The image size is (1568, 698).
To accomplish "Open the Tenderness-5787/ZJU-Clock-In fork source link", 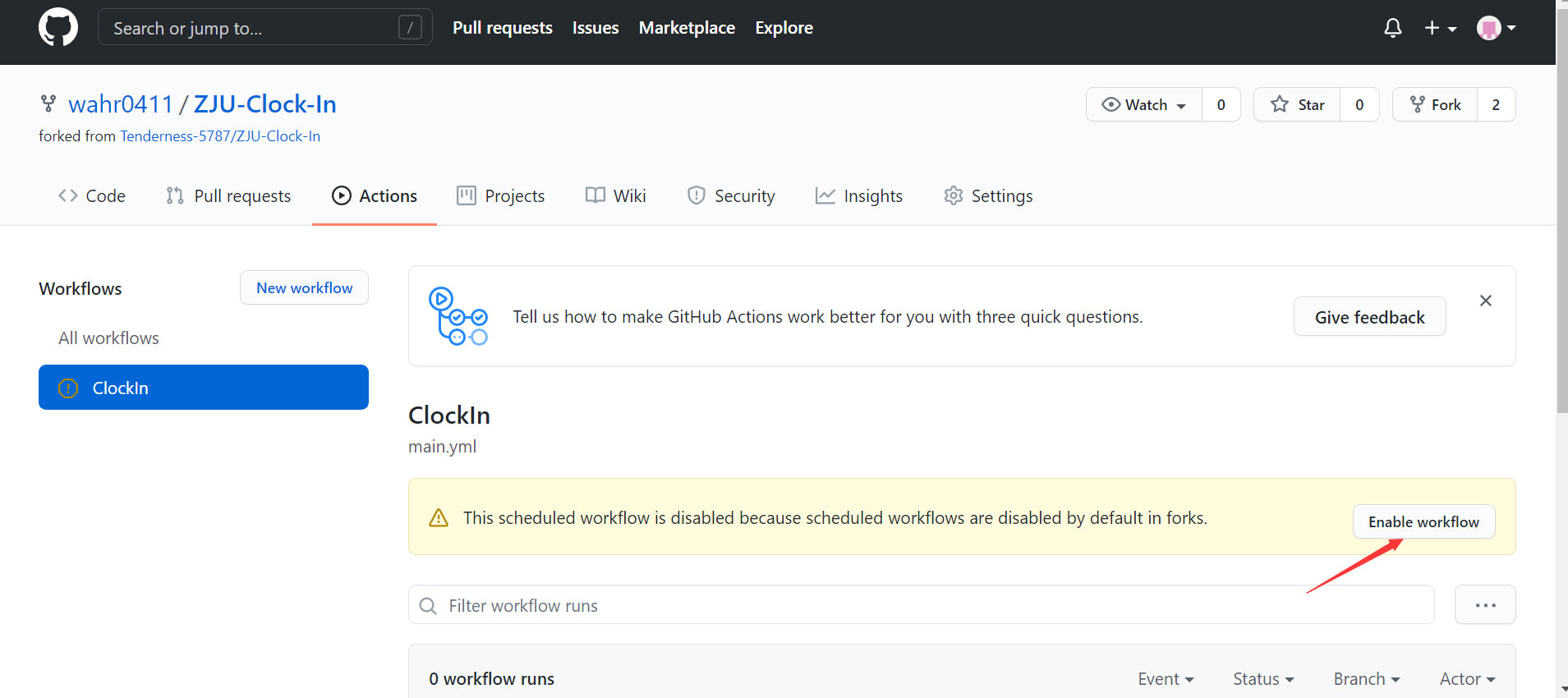I will pos(220,136).
